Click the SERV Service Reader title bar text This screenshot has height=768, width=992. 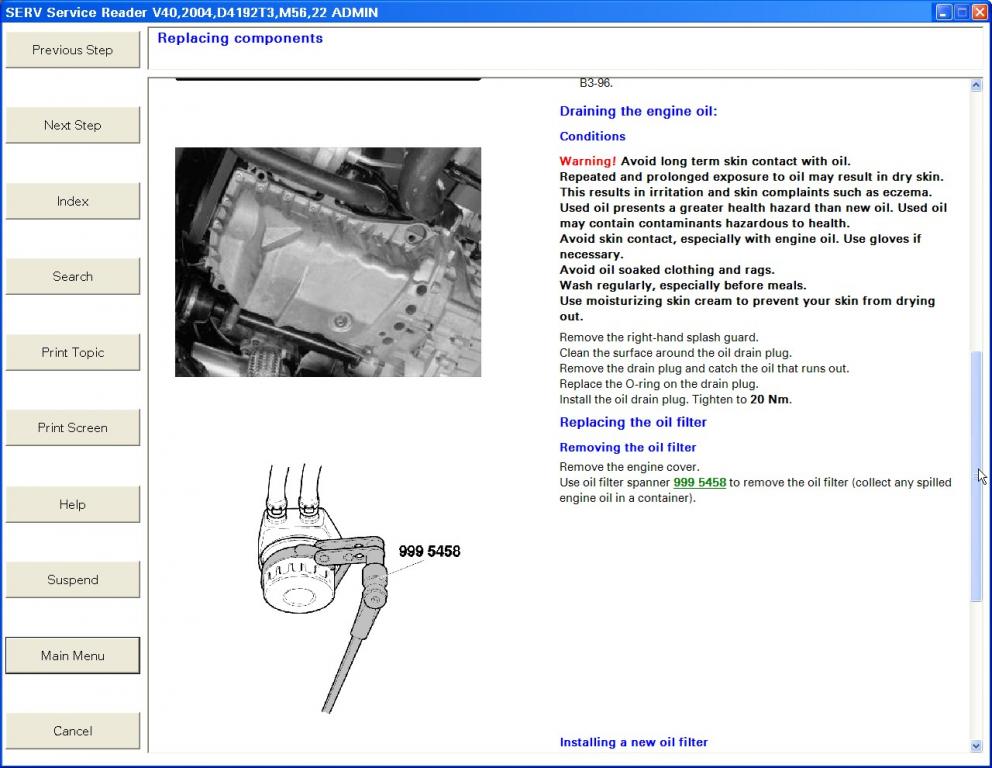(192, 12)
